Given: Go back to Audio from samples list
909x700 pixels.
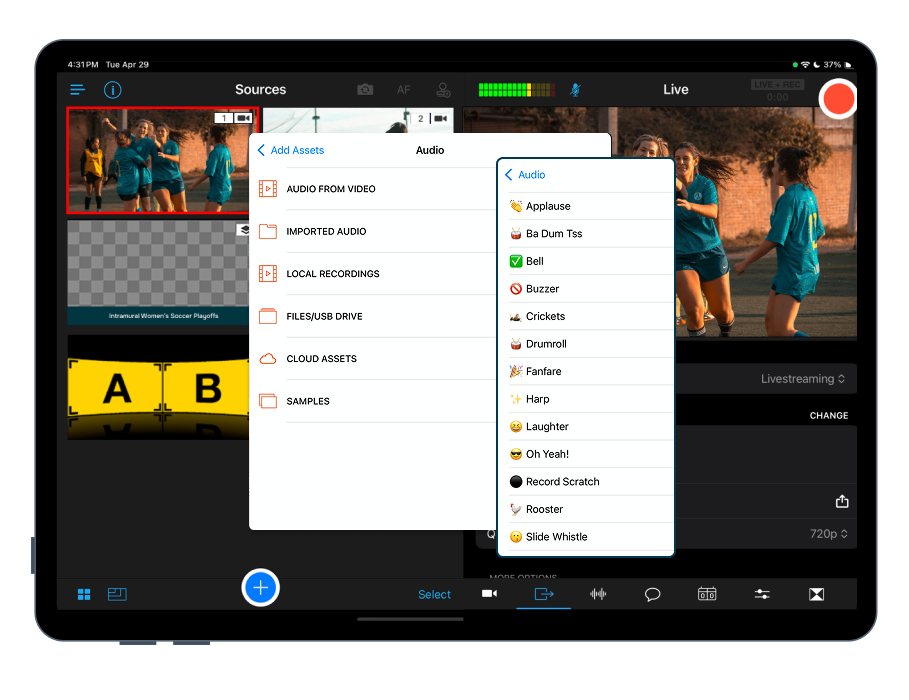Looking at the screenshot, I should (525, 175).
